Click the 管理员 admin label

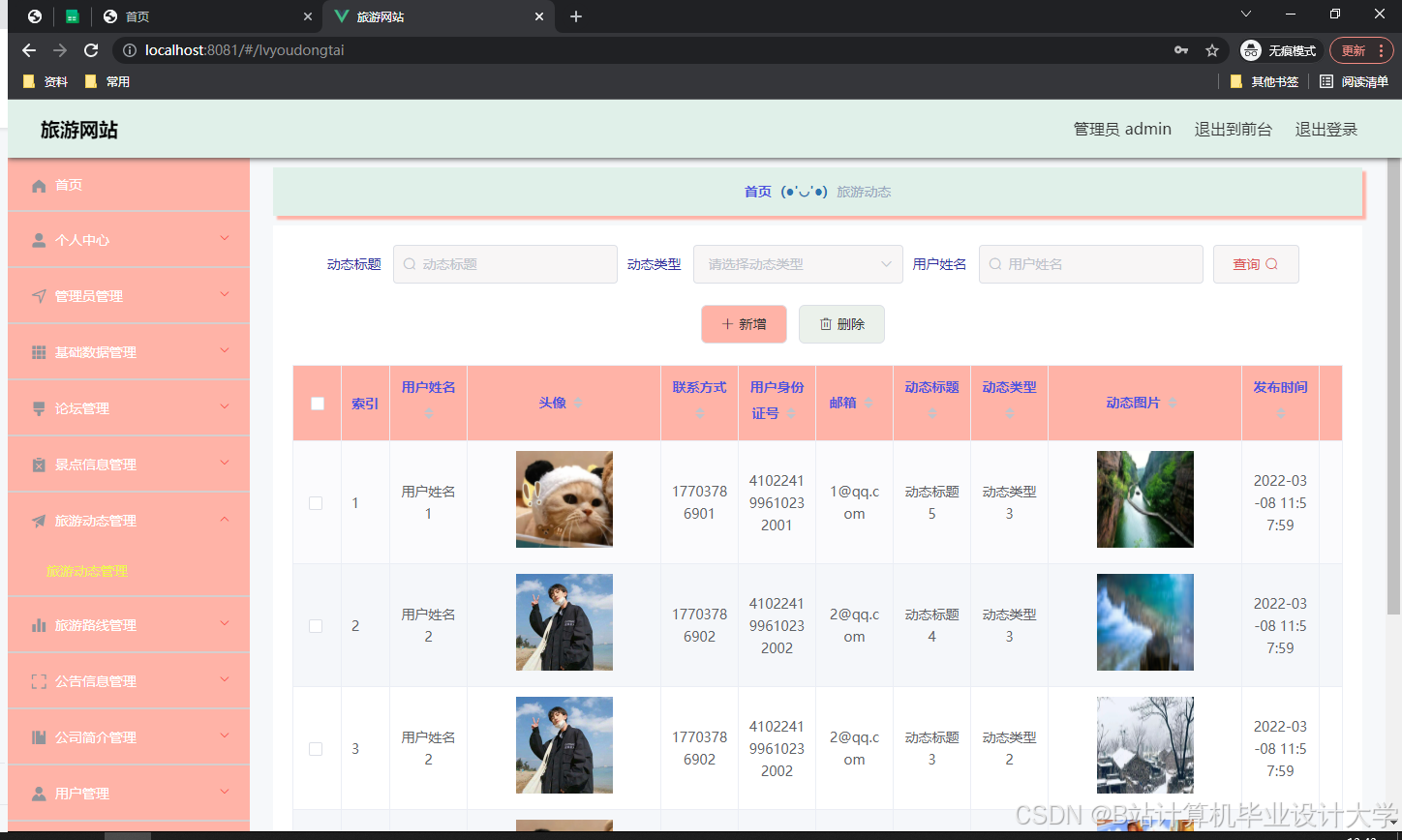tap(1122, 129)
